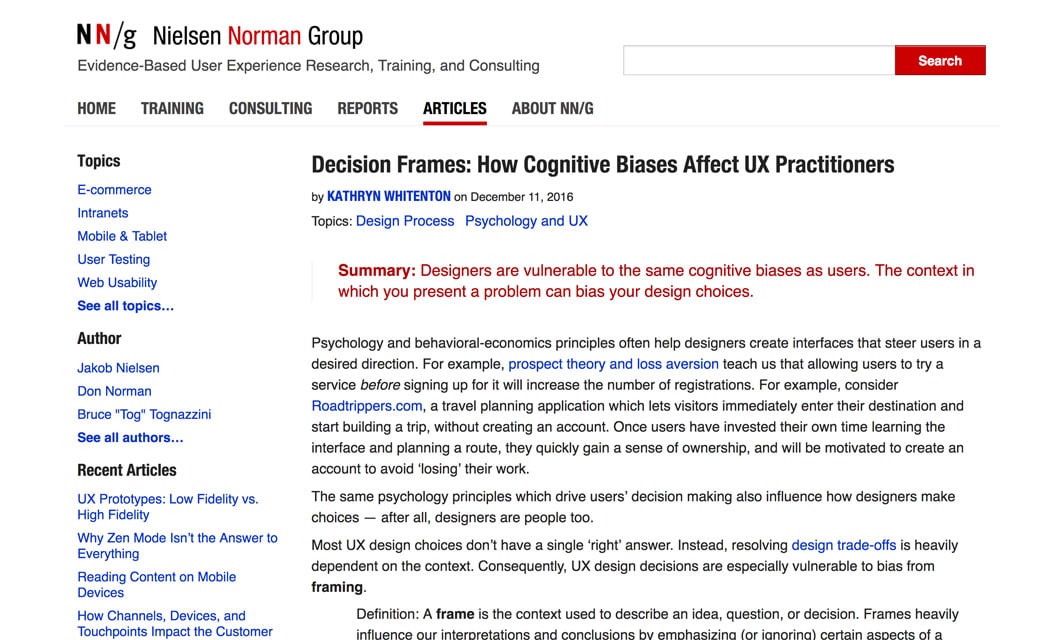Focus the search input field
Image resolution: width=1040 pixels, height=640 pixels.
tap(758, 61)
